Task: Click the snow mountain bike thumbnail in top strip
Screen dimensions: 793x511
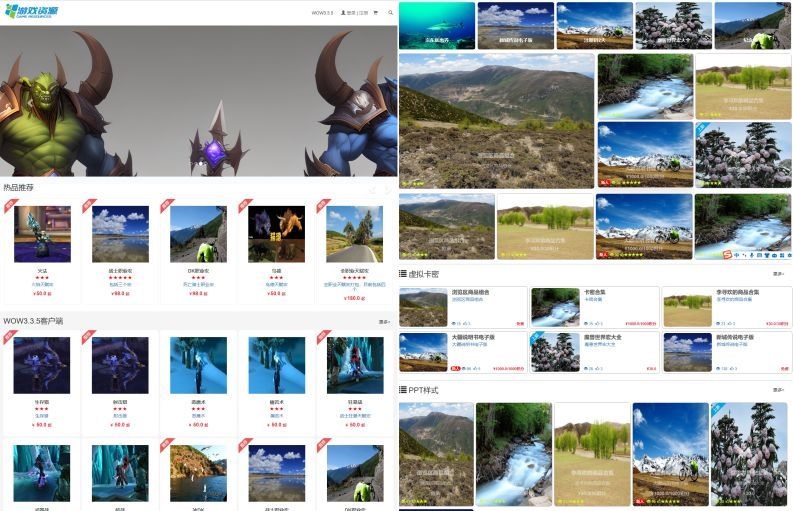Action: point(595,25)
